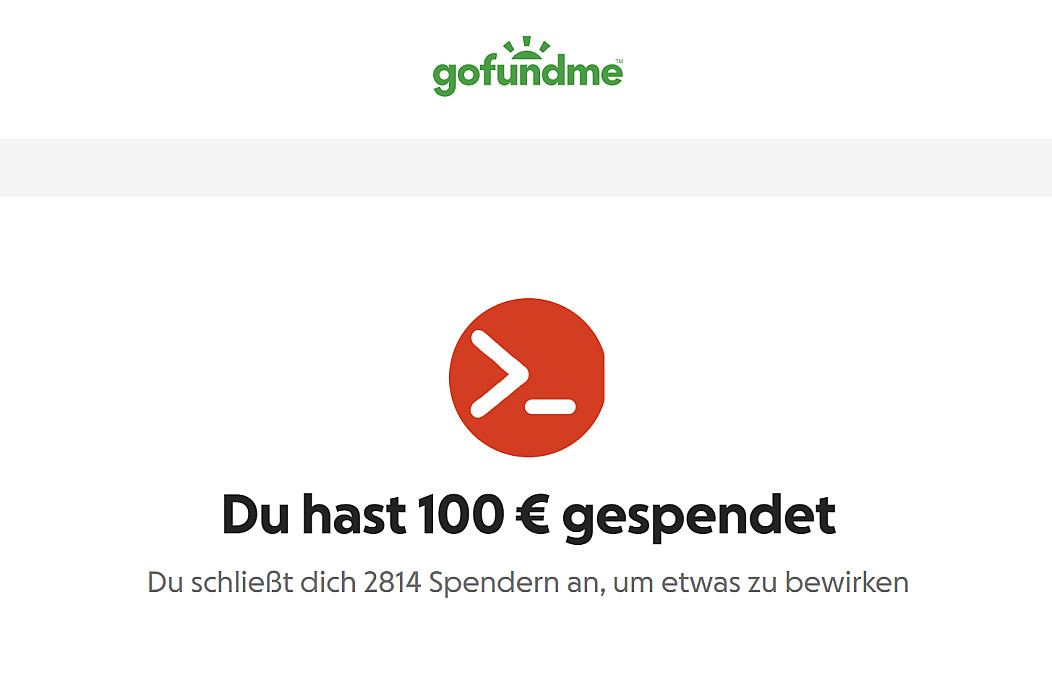Click the red terminal-prompt campaign avatar
Viewport: 1052px width, 681px height.
527,377
